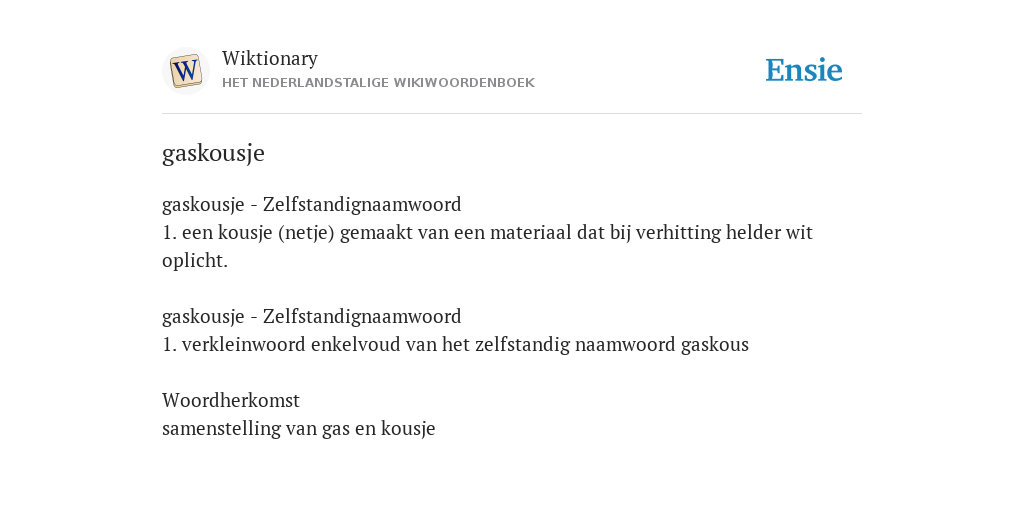This screenshot has width=1024, height=512.
Task: Click the gaskousje headword heading
Action: coord(213,153)
